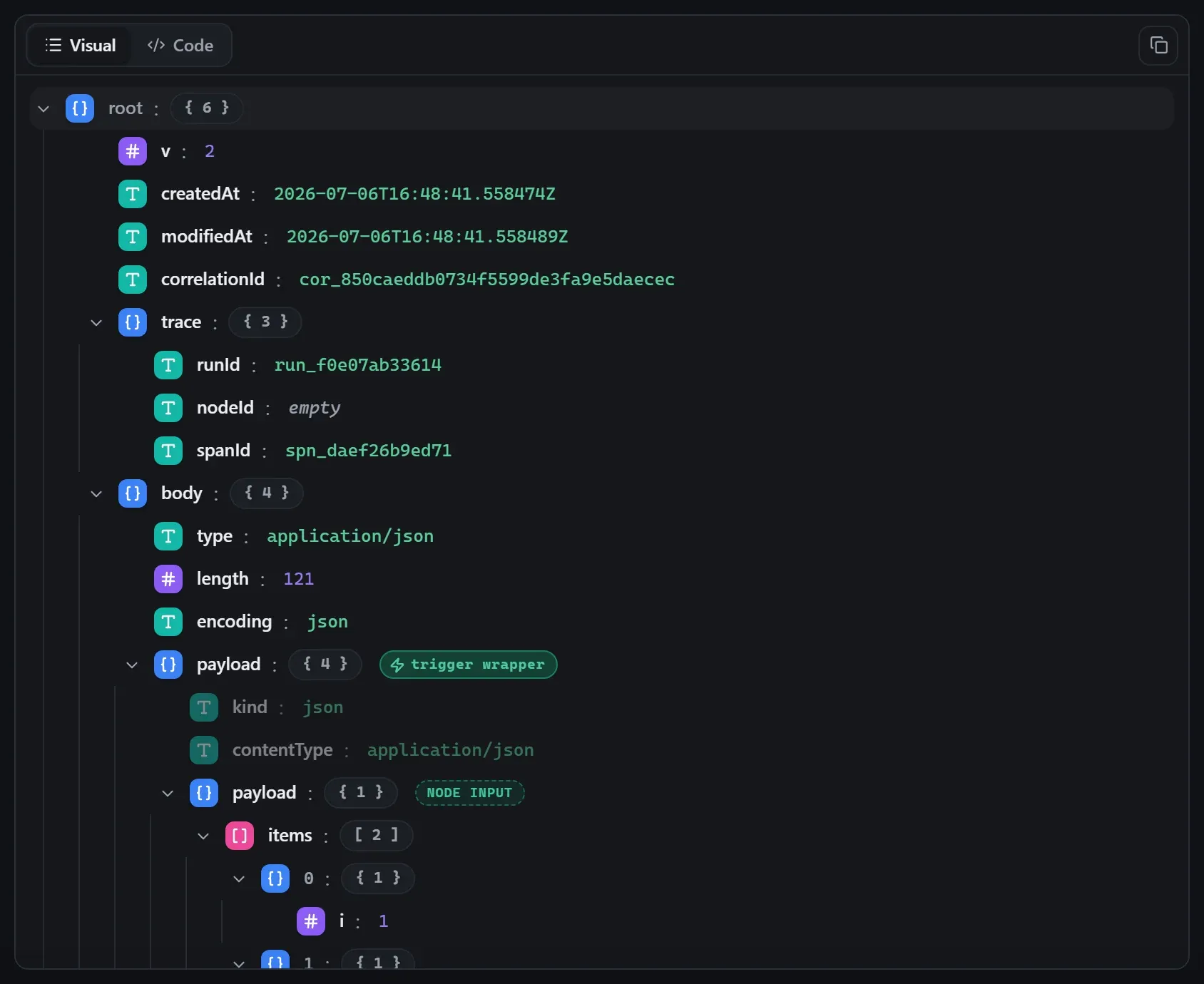Image resolution: width=1204 pixels, height=984 pixels.
Task: Select the modifiedAt timestamp value
Action: pos(427,237)
